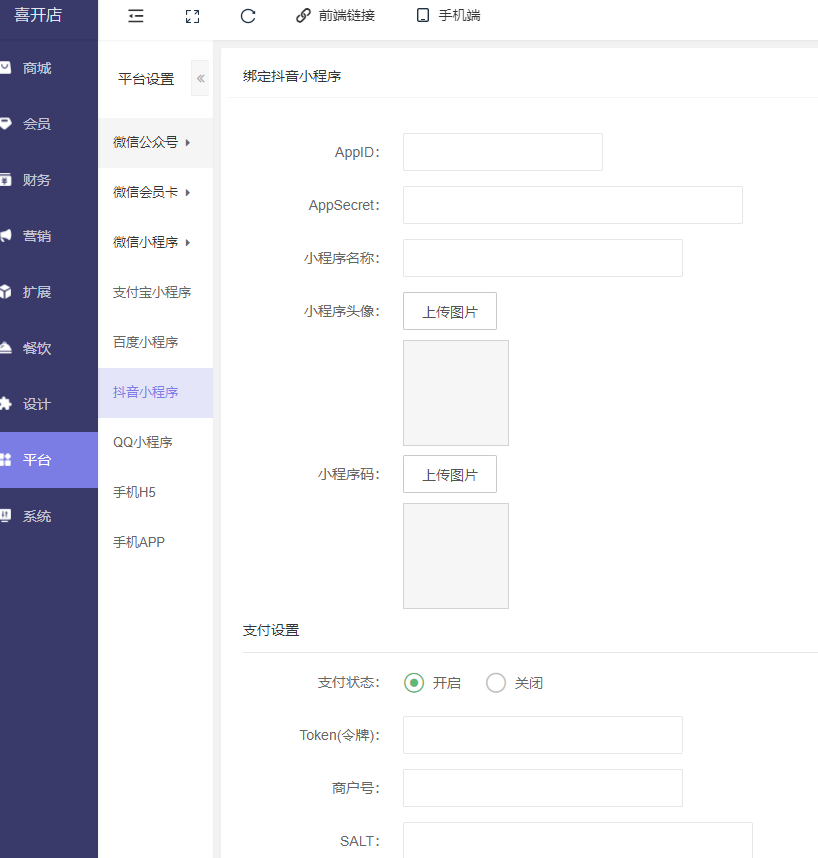Click the 商城 sidebar icon
The width and height of the screenshot is (818, 858).
[5, 68]
